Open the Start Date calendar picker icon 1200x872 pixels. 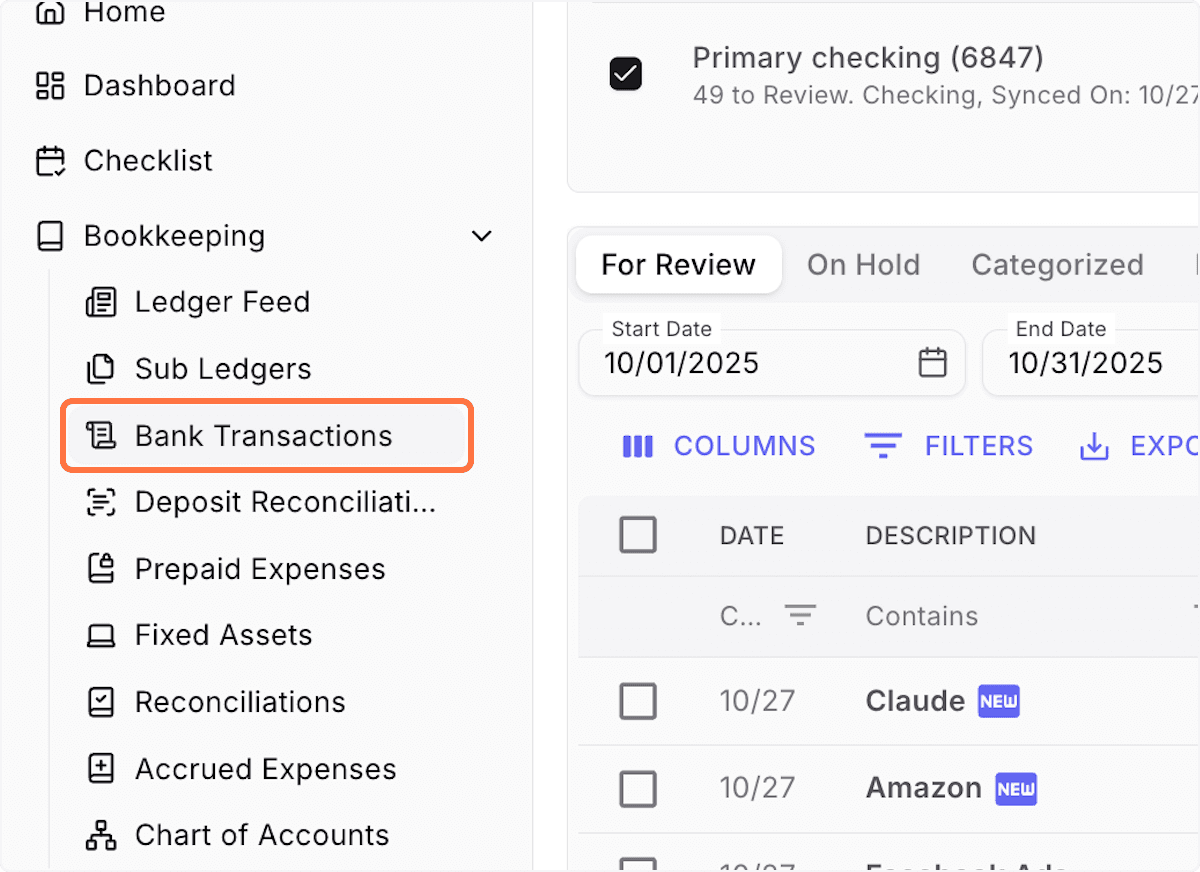point(932,363)
